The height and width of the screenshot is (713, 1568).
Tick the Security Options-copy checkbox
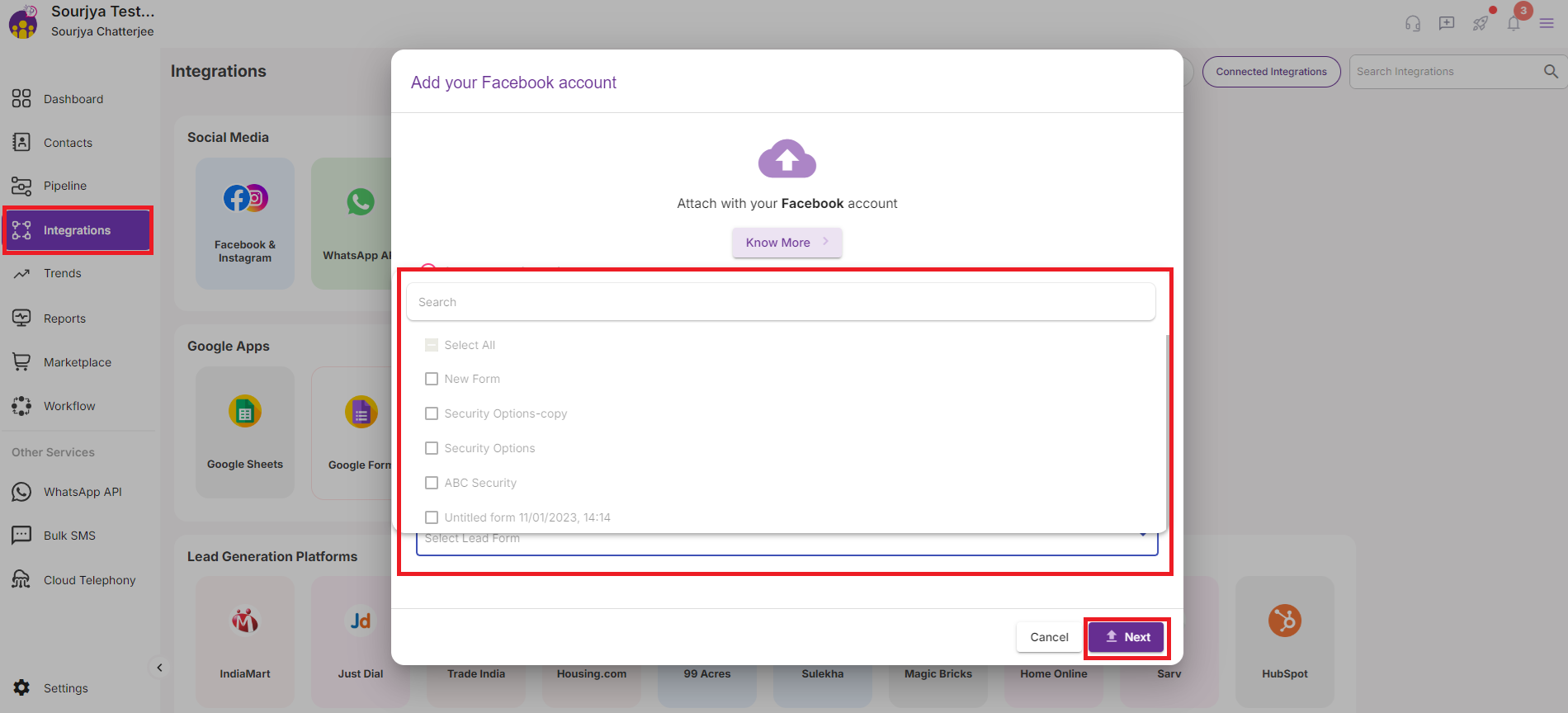click(432, 413)
